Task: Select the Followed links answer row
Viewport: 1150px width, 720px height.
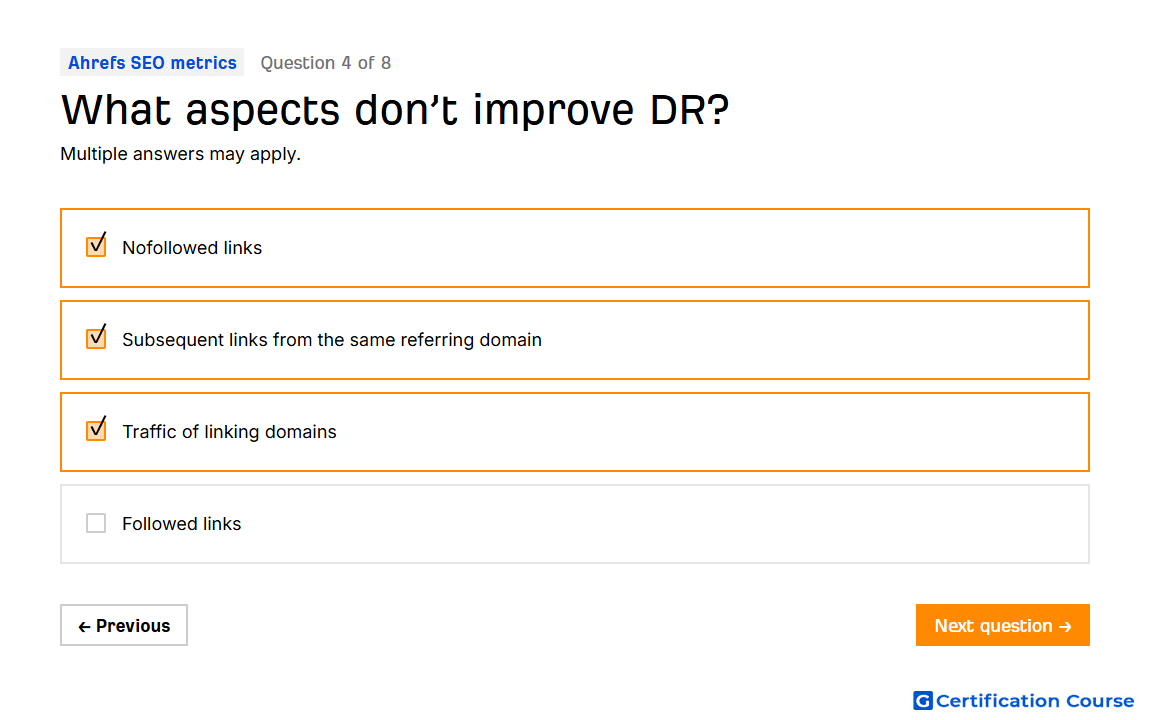Action: (574, 524)
